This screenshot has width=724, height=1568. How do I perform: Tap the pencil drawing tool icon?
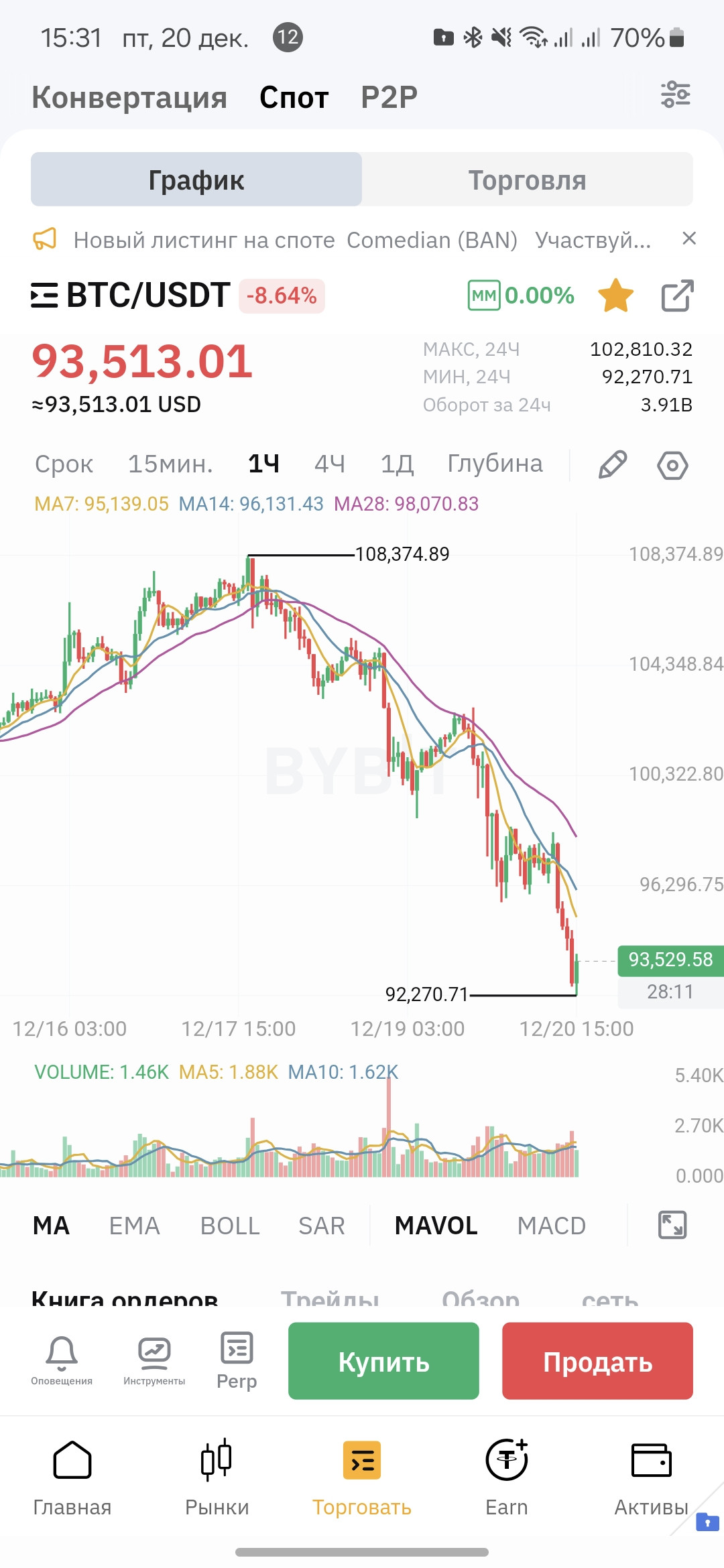[x=612, y=464]
